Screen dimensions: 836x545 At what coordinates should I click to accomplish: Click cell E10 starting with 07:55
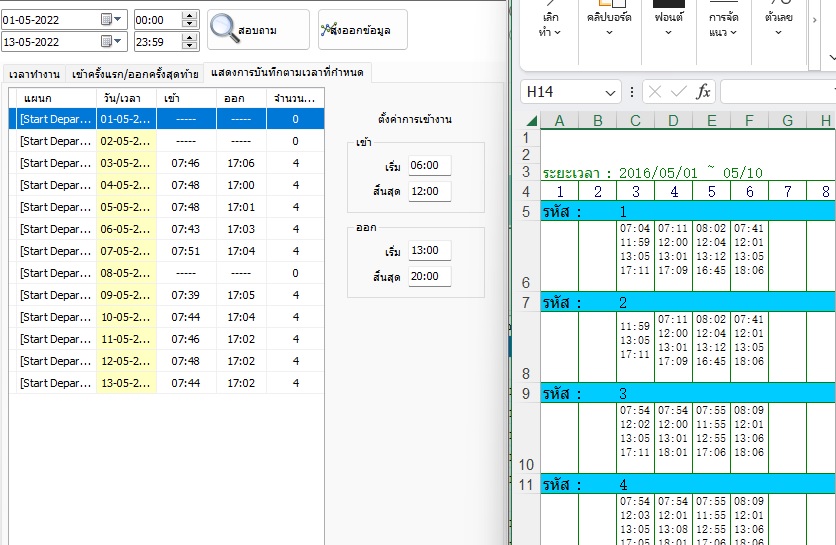(711, 438)
